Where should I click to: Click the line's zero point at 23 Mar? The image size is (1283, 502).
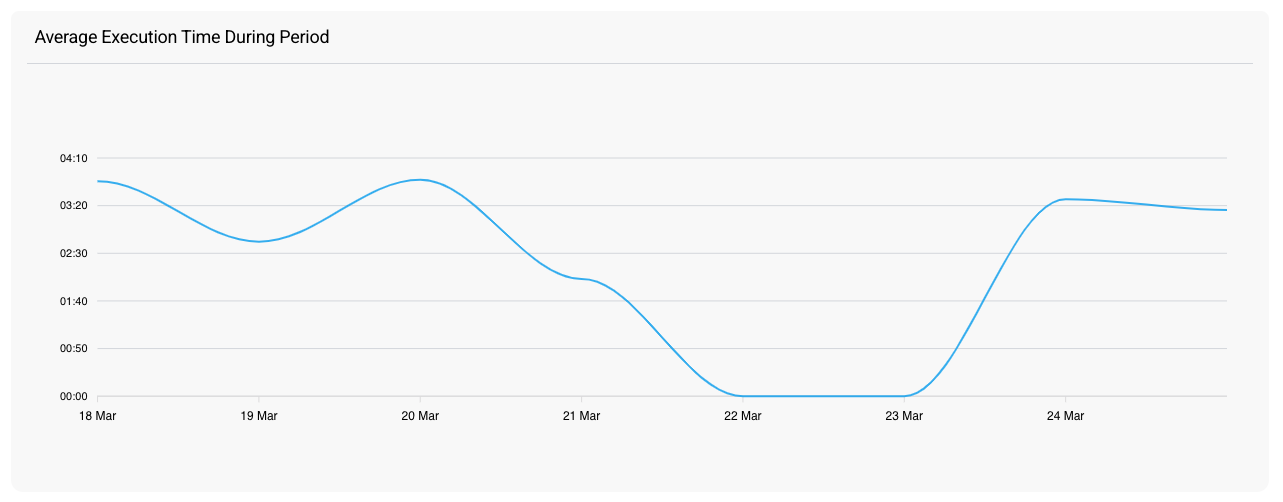point(904,396)
